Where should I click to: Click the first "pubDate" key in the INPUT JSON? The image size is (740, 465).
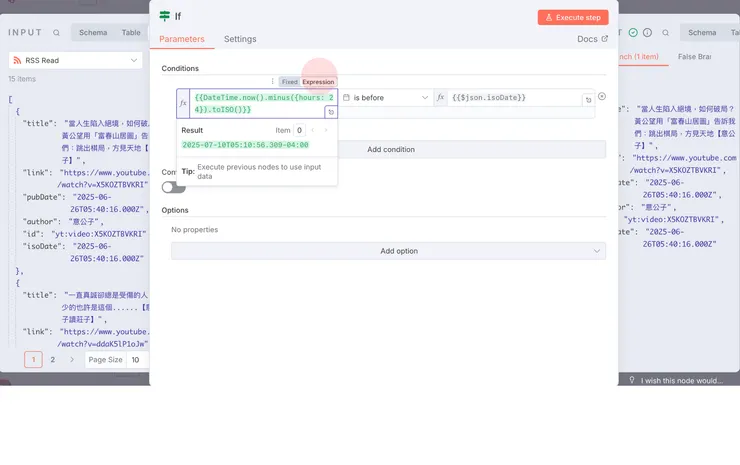42,197
